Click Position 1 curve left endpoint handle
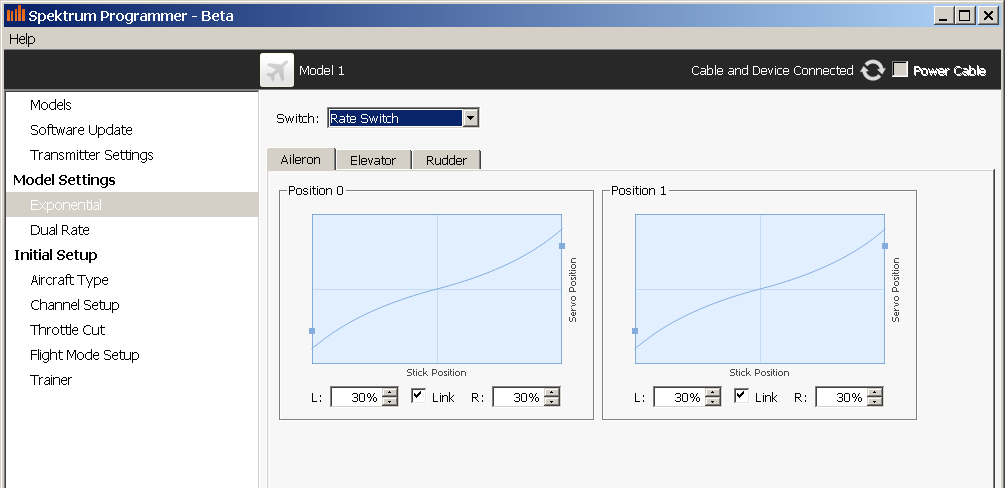1005x488 pixels. coord(635,330)
